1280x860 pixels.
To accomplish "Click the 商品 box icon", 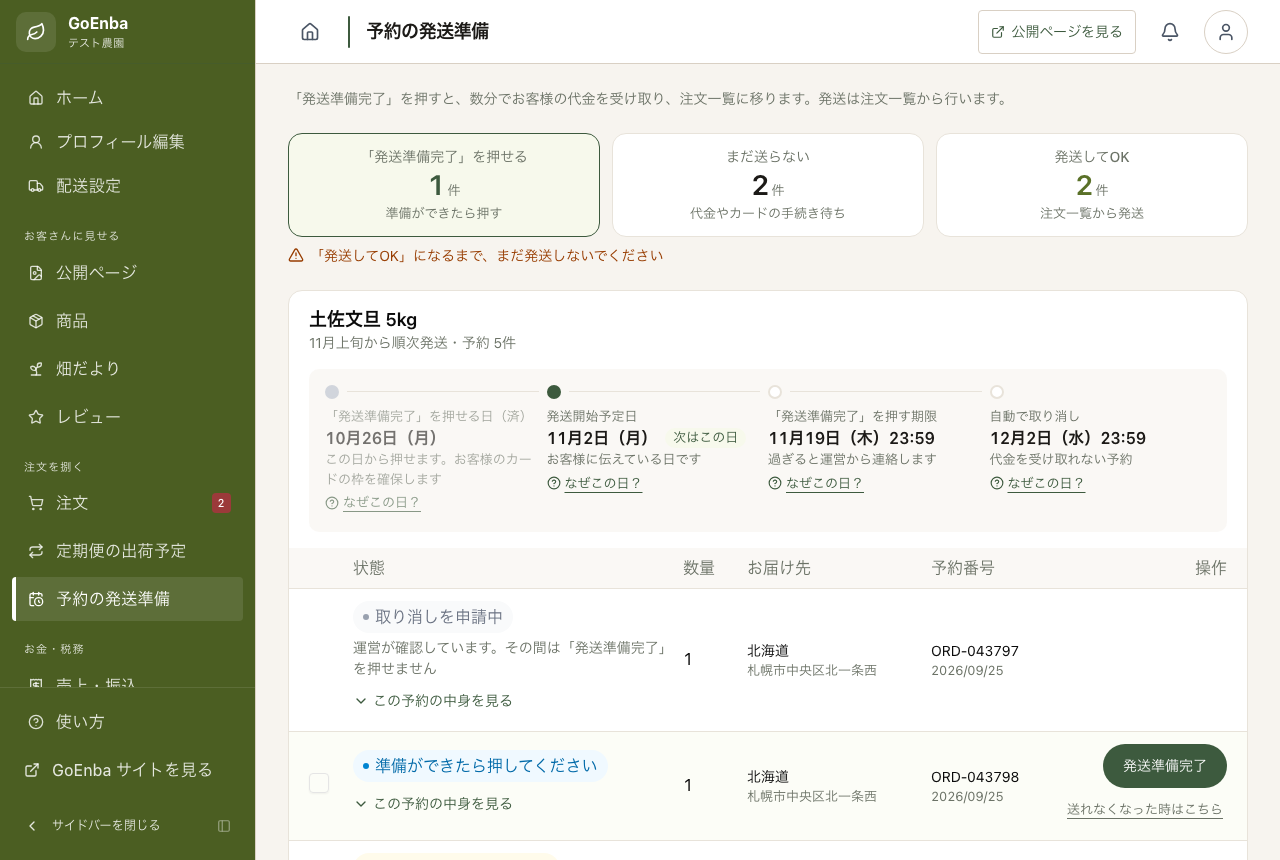I will click(36, 321).
